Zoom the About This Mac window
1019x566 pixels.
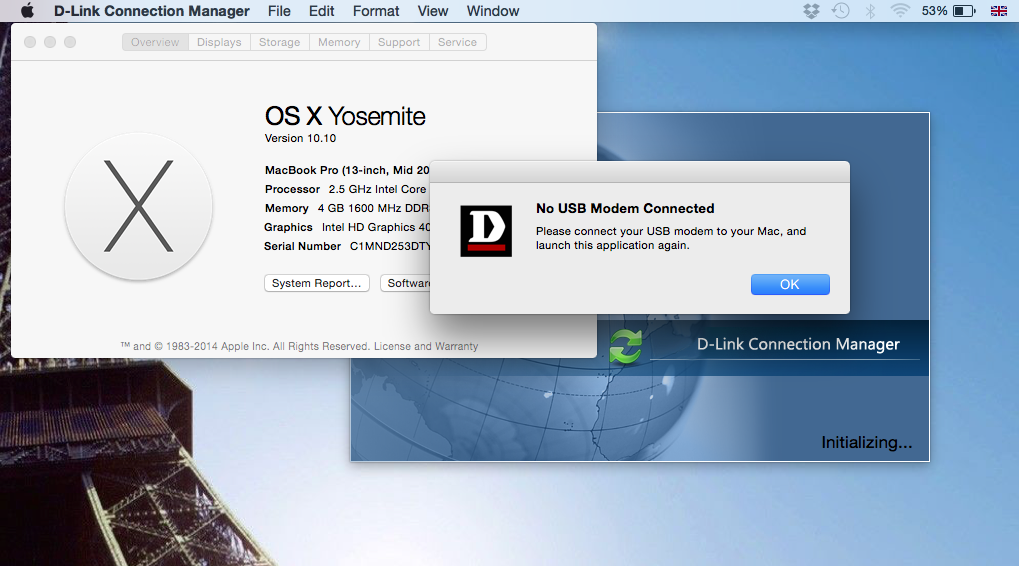[70, 42]
